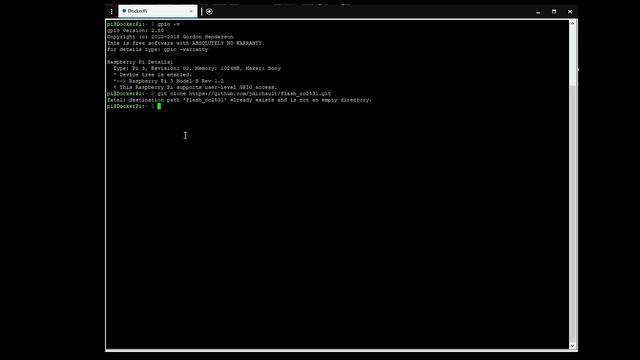The width and height of the screenshot is (640, 360).
Task: Click the Gordon Henderson copyright line
Action: click(170, 37)
